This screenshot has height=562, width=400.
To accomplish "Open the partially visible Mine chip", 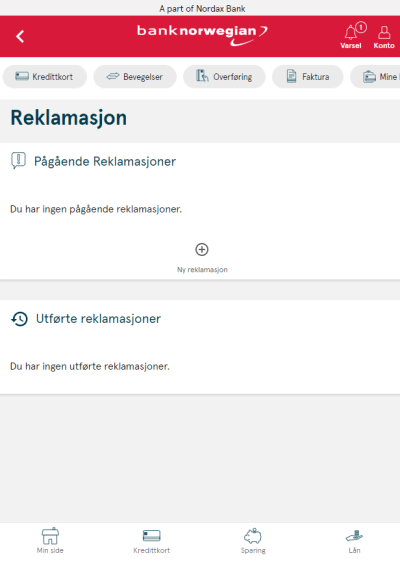I will point(375,77).
